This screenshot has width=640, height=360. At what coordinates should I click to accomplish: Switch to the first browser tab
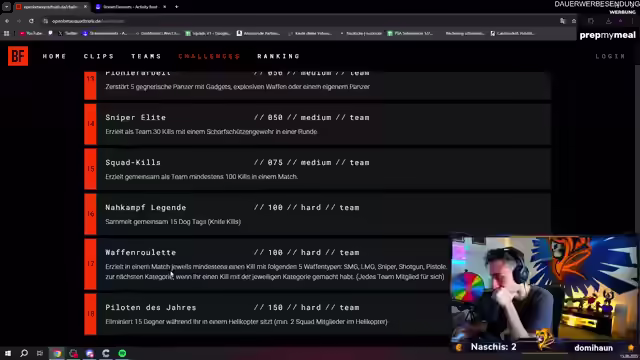pyautogui.click(x=51, y=7)
